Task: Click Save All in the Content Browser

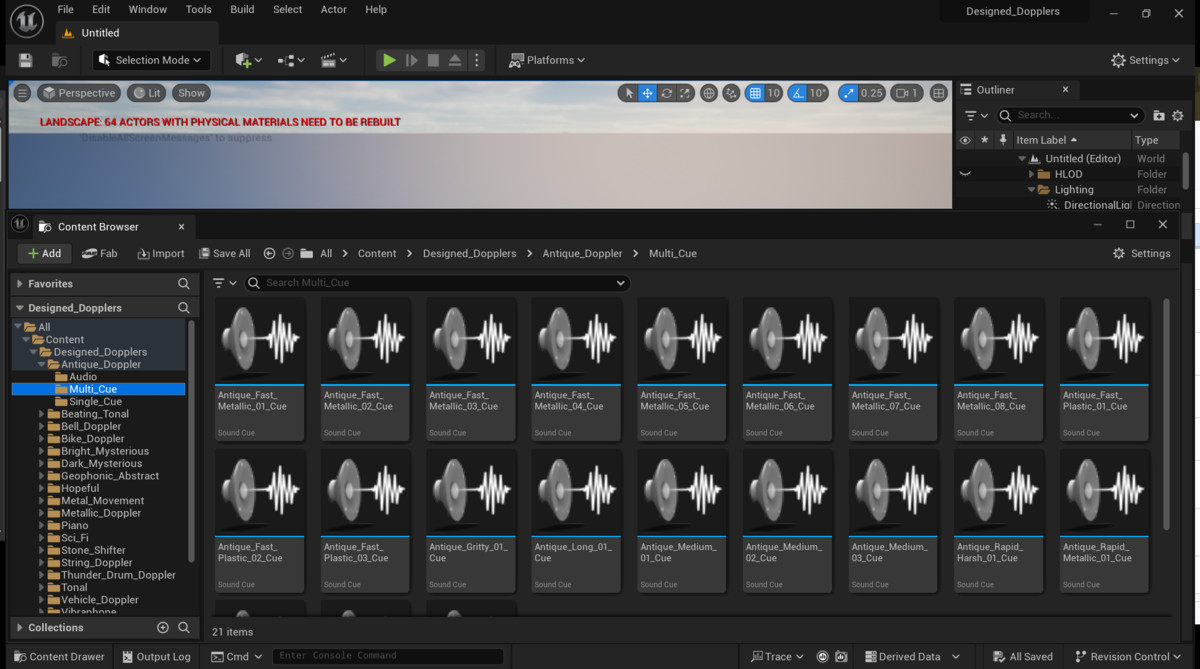Action: (224, 253)
